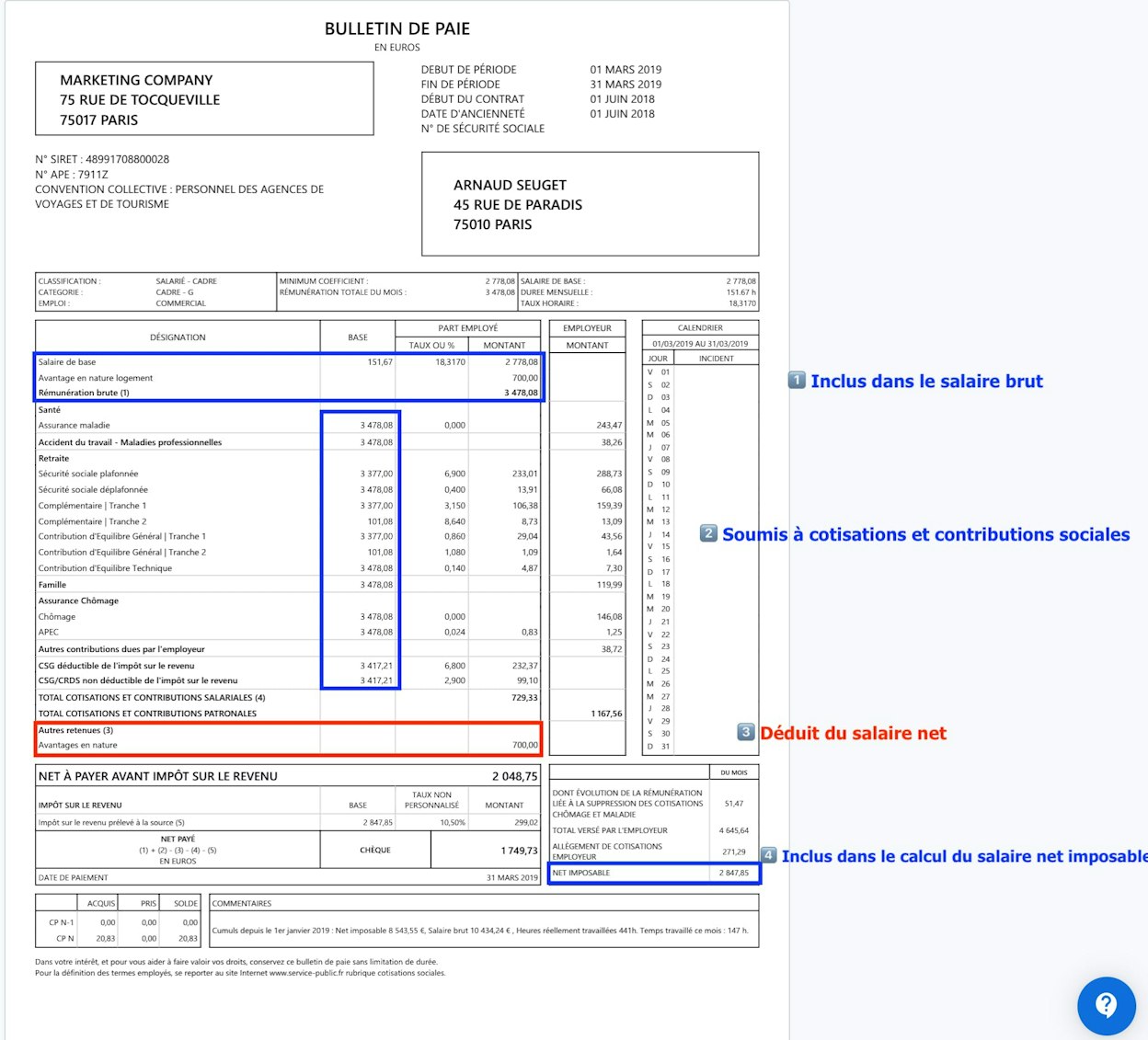Click 'TOTAL COTISATIONS ET CONTRIBUTIONS SALARIALES (4)'
Viewport: 1148px width, 1040px height.
click(x=152, y=698)
